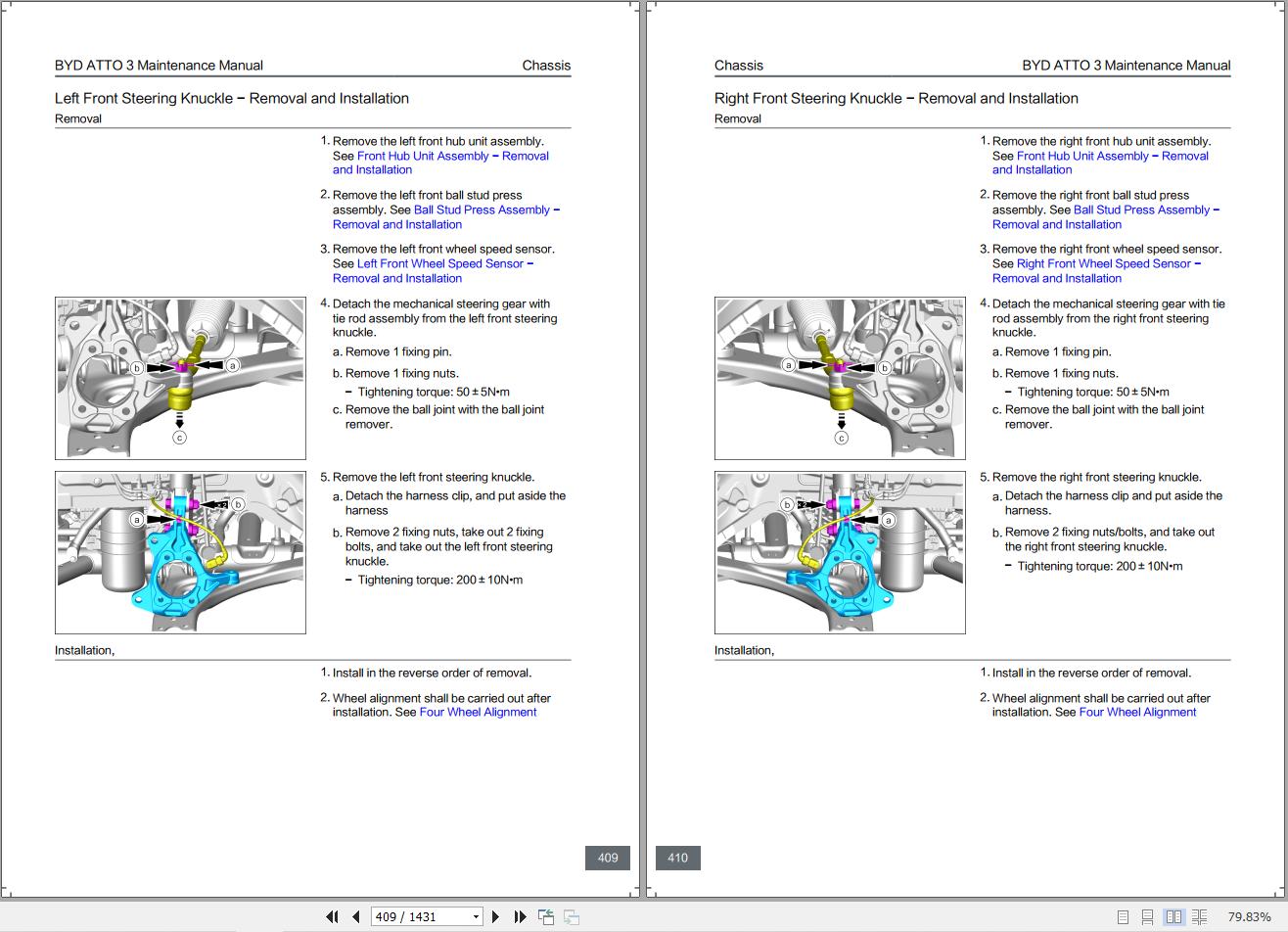Click 'Remove the left front steering knuckle.' step

point(434,477)
